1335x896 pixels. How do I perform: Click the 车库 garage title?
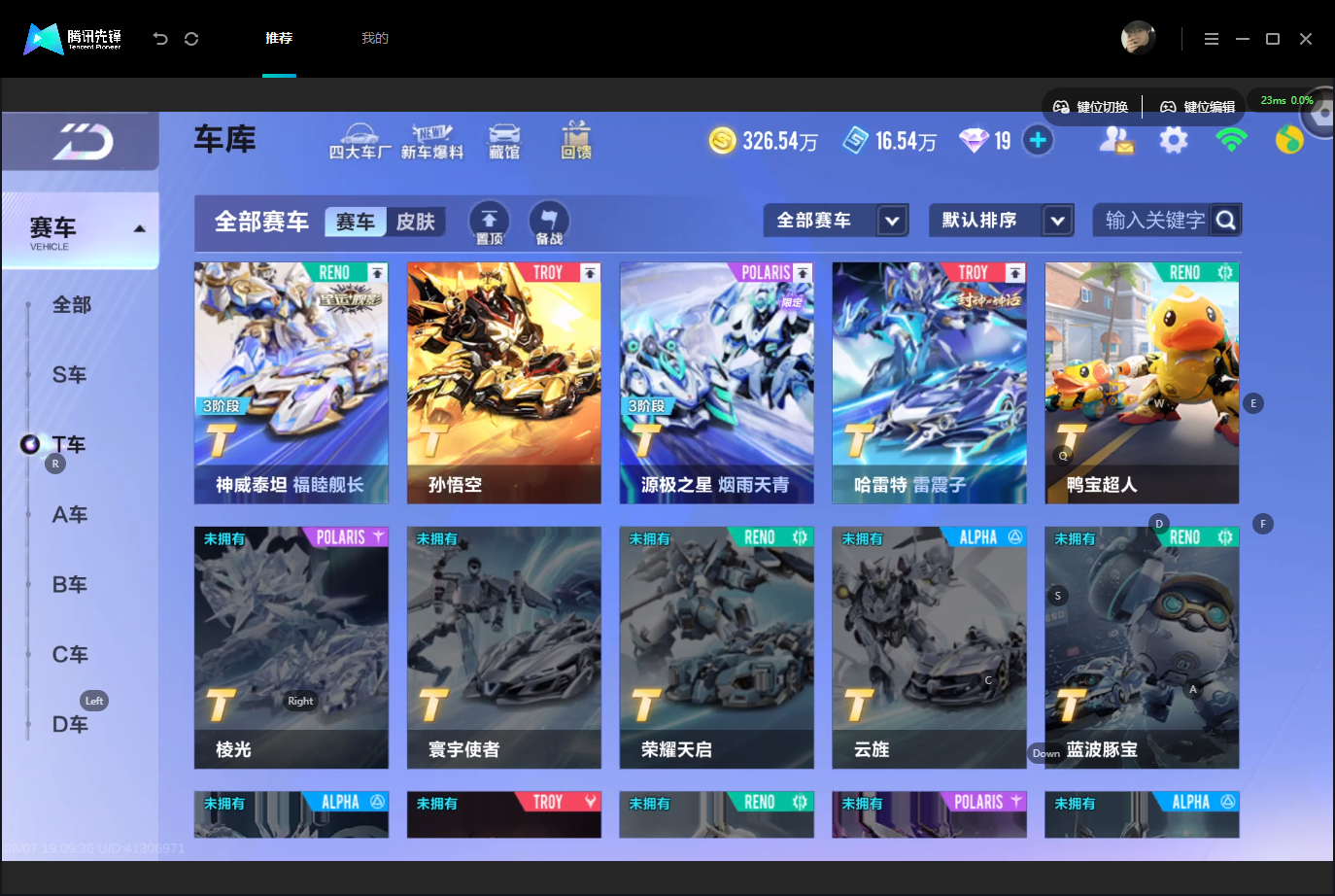pos(224,140)
